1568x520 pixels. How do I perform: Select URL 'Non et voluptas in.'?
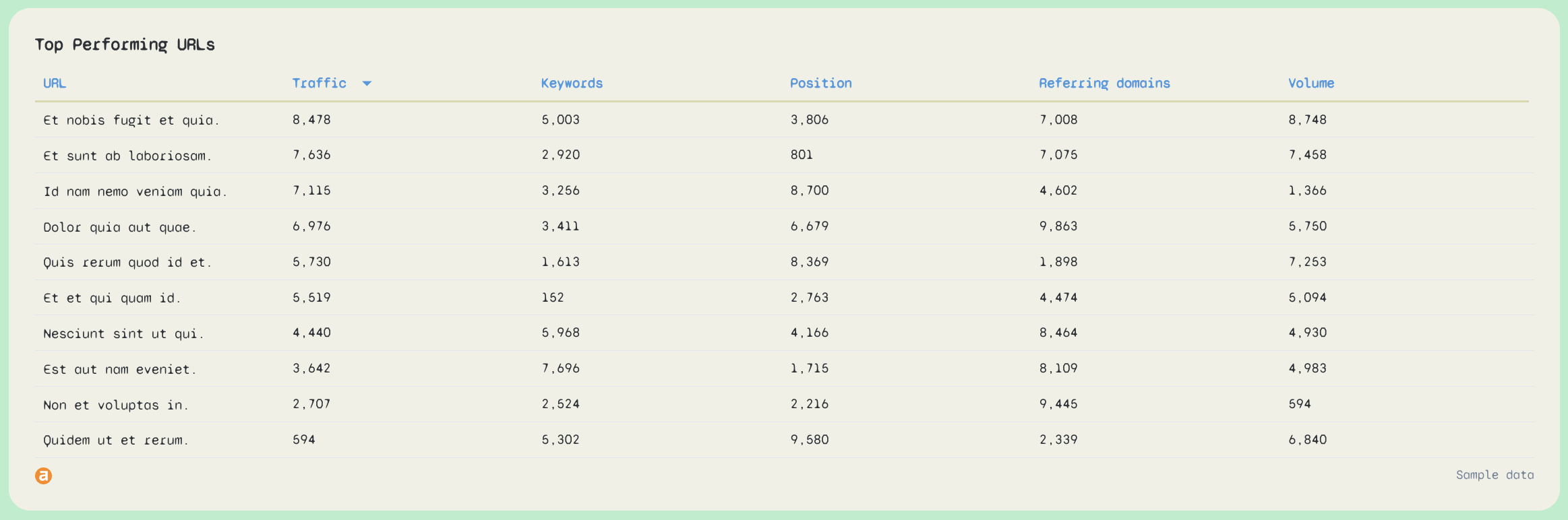(x=116, y=405)
